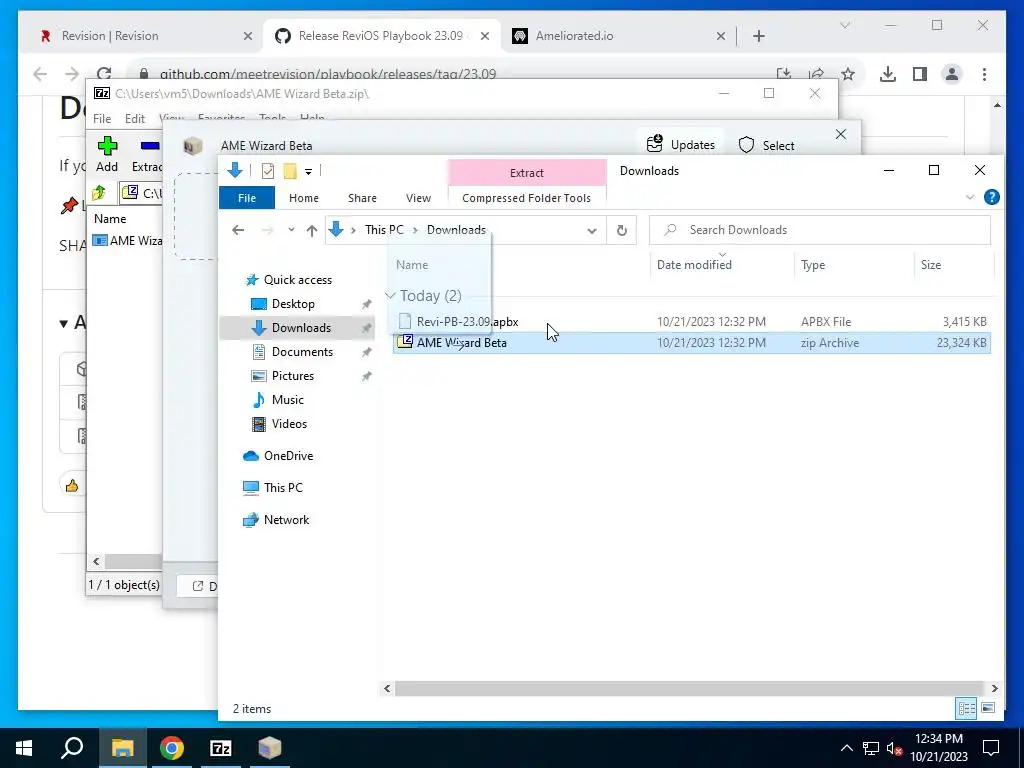Click the new folder icon in Explorer title bar
The image size is (1024, 768).
(290, 171)
